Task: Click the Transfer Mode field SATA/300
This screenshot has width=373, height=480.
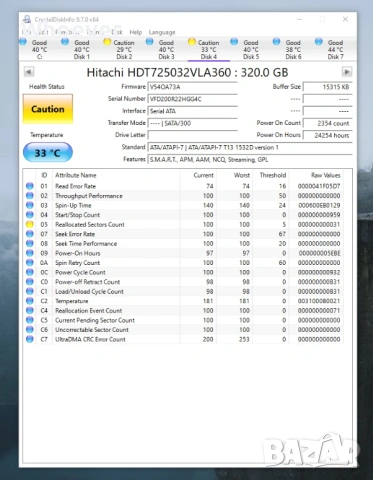Action: (x=192, y=123)
